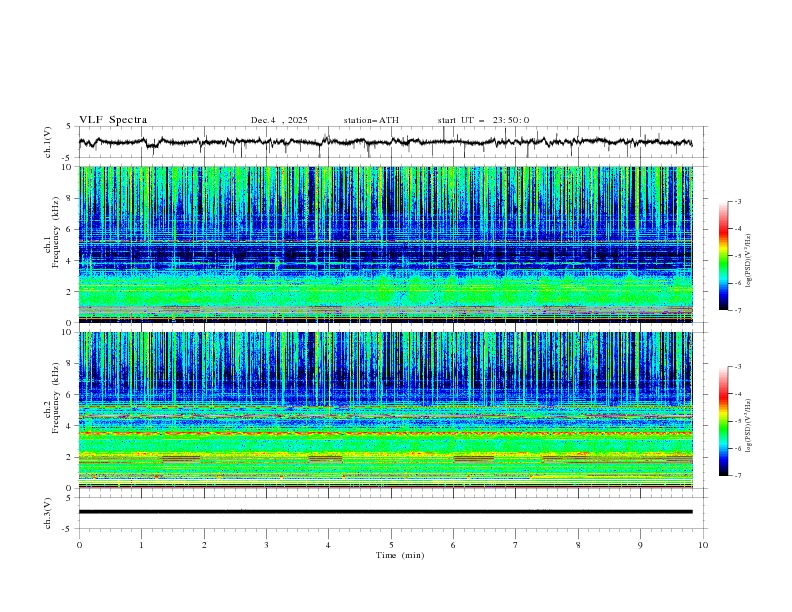The height and width of the screenshot is (612, 792).
Task: Click the "start UT = 23:50:0" text
Action: pyautogui.click(x=483, y=120)
